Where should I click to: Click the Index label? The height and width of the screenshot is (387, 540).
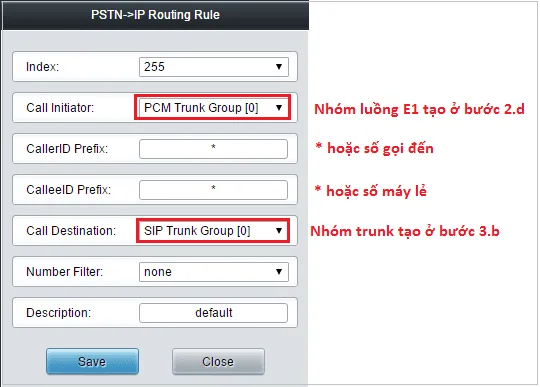[x=42, y=67]
